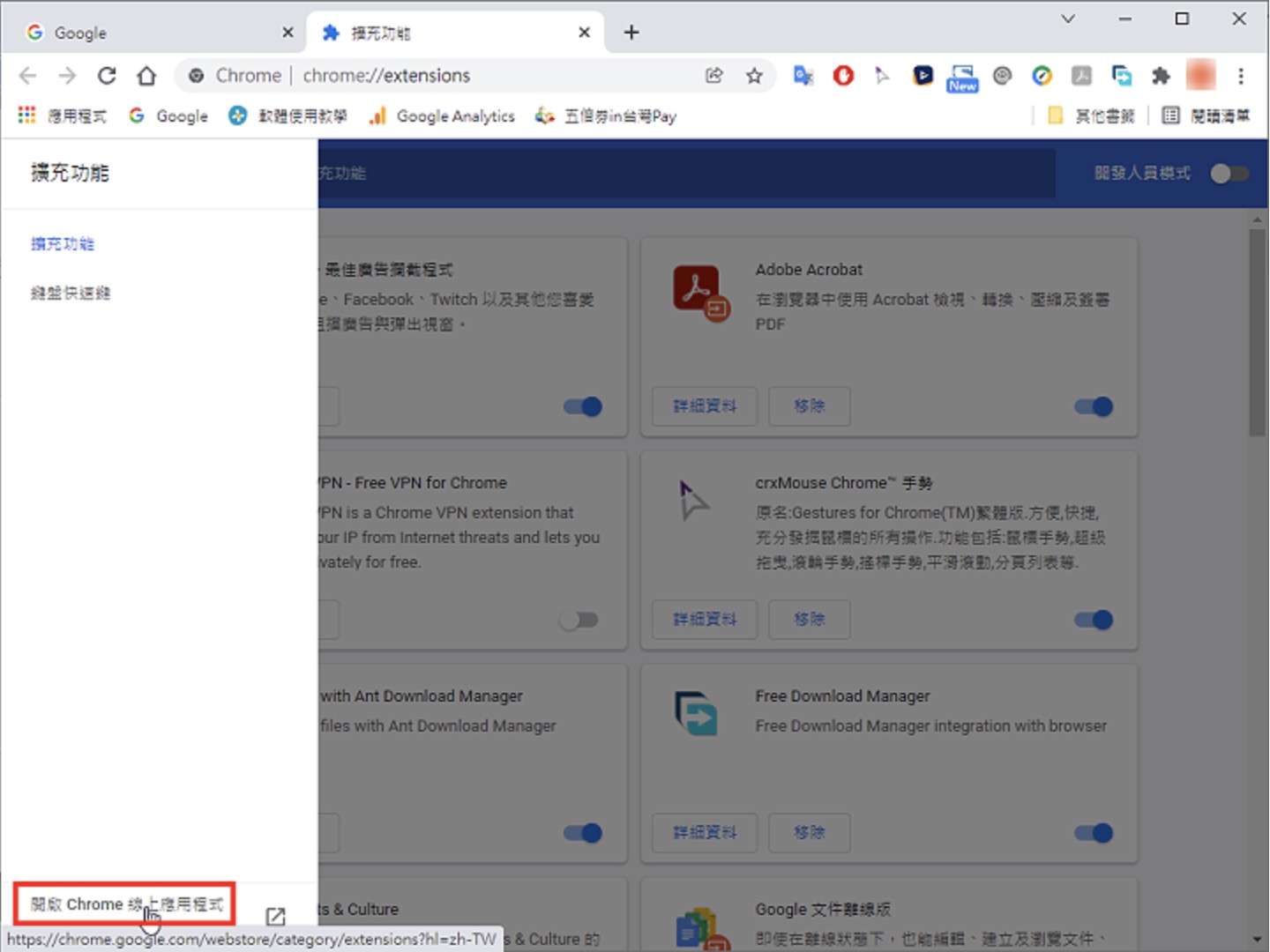Open the Google Analytics bookmark
1270x952 pixels.
[442, 115]
